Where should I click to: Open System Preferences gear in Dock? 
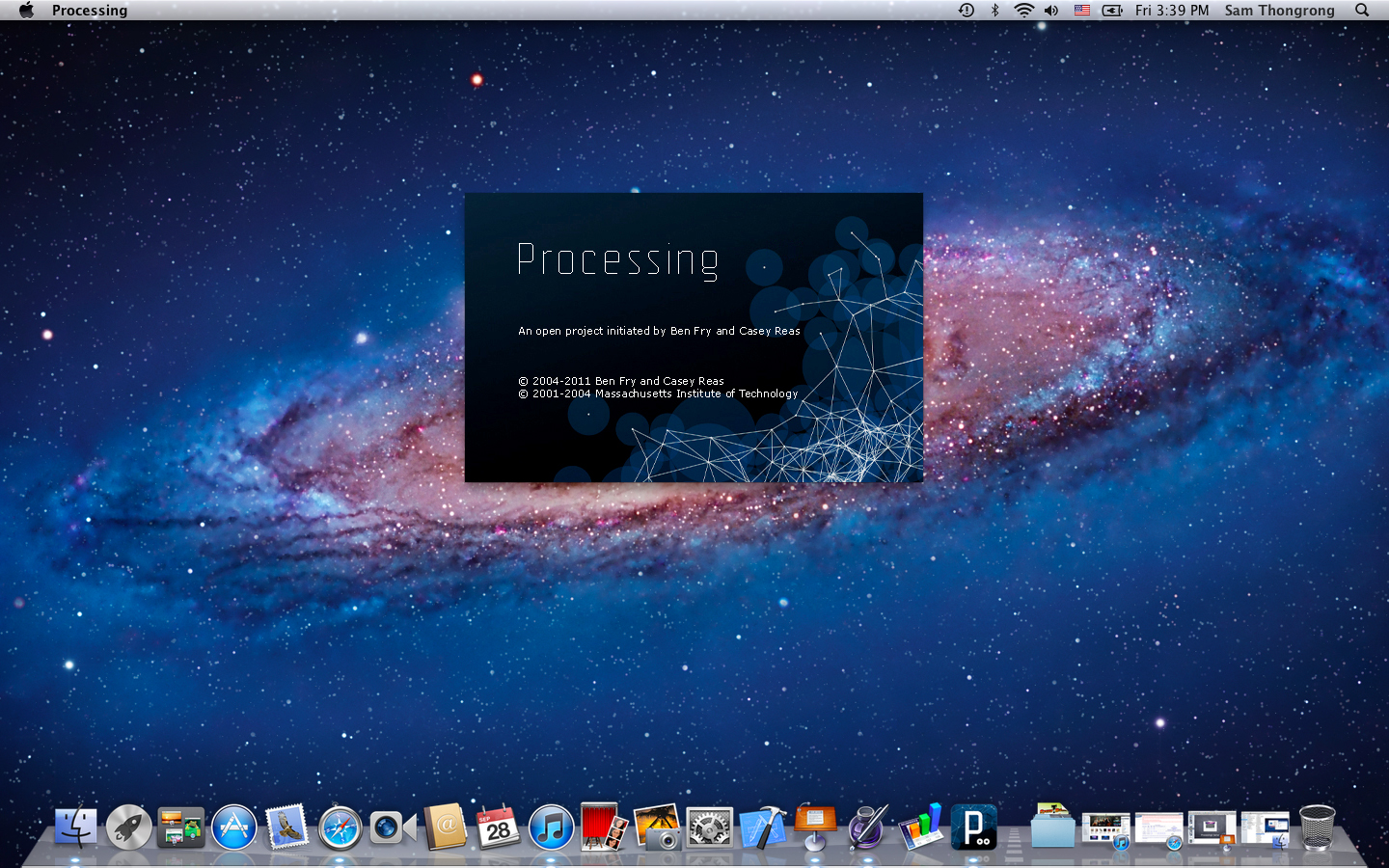[710, 827]
